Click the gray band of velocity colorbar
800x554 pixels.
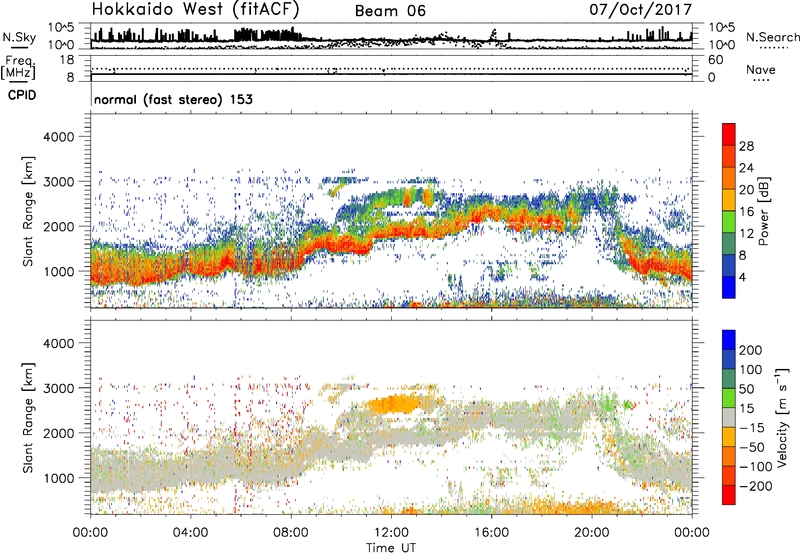[x=729, y=417]
